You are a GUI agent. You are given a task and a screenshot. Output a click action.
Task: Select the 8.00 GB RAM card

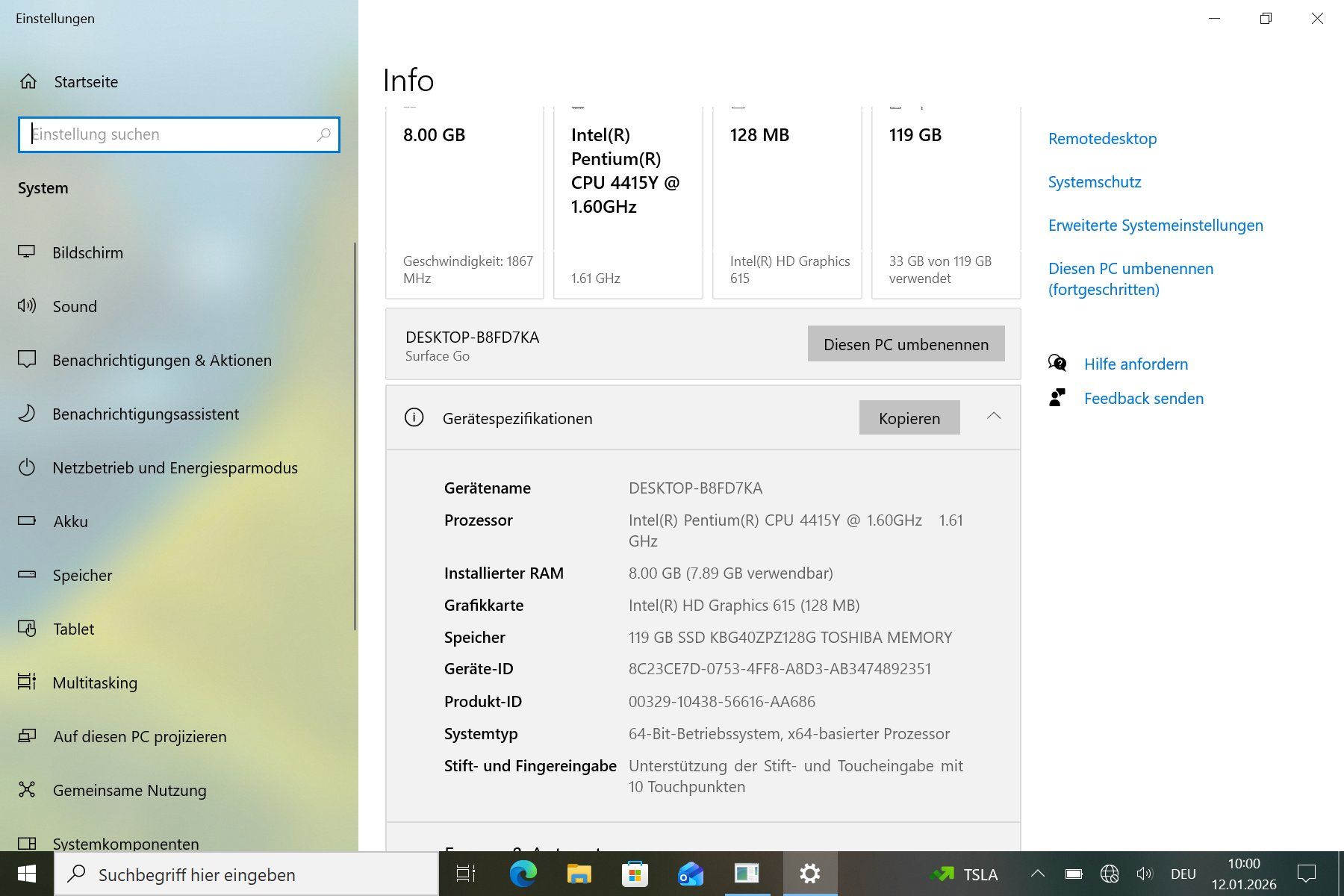point(464,202)
